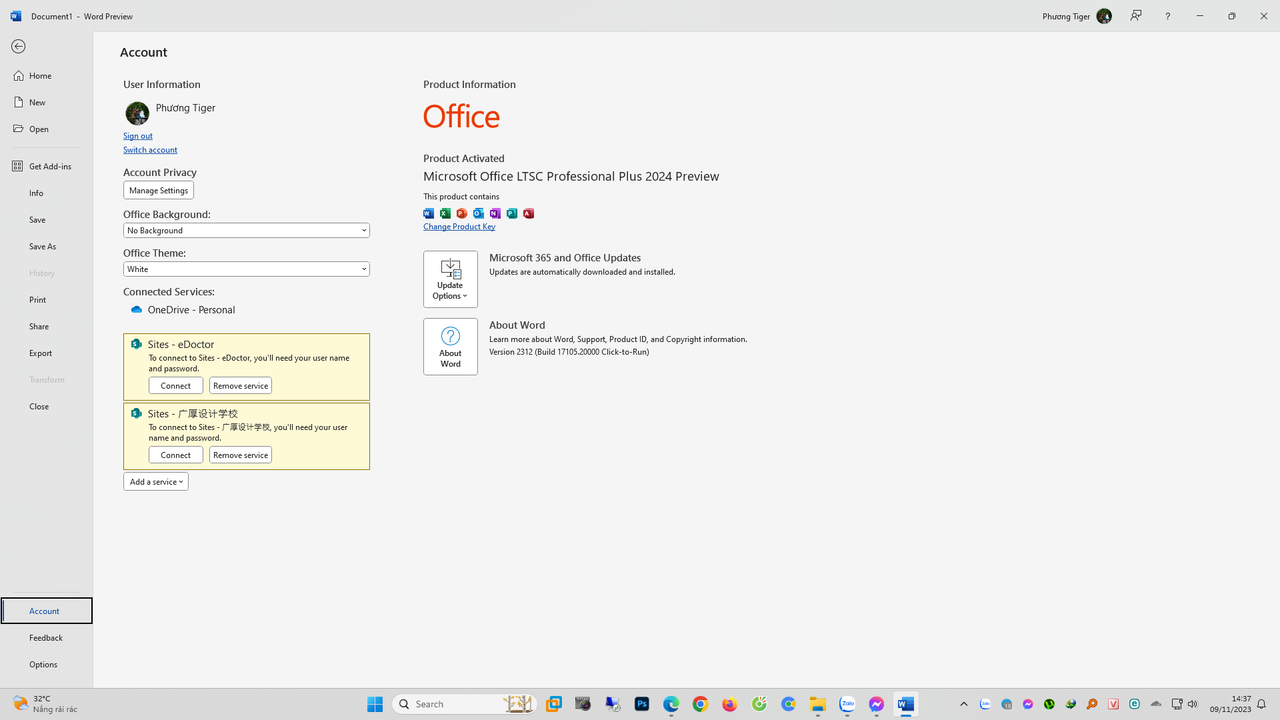The image size is (1280, 720).
Task: Open Get Add-ins
Action: [46, 166]
